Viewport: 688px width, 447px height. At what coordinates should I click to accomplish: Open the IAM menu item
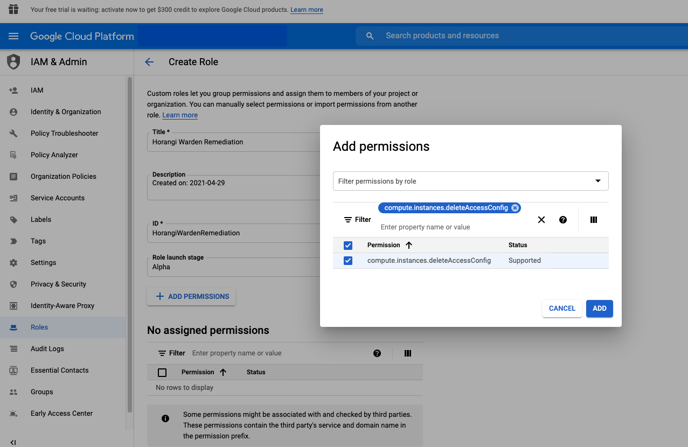pos(37,90)
